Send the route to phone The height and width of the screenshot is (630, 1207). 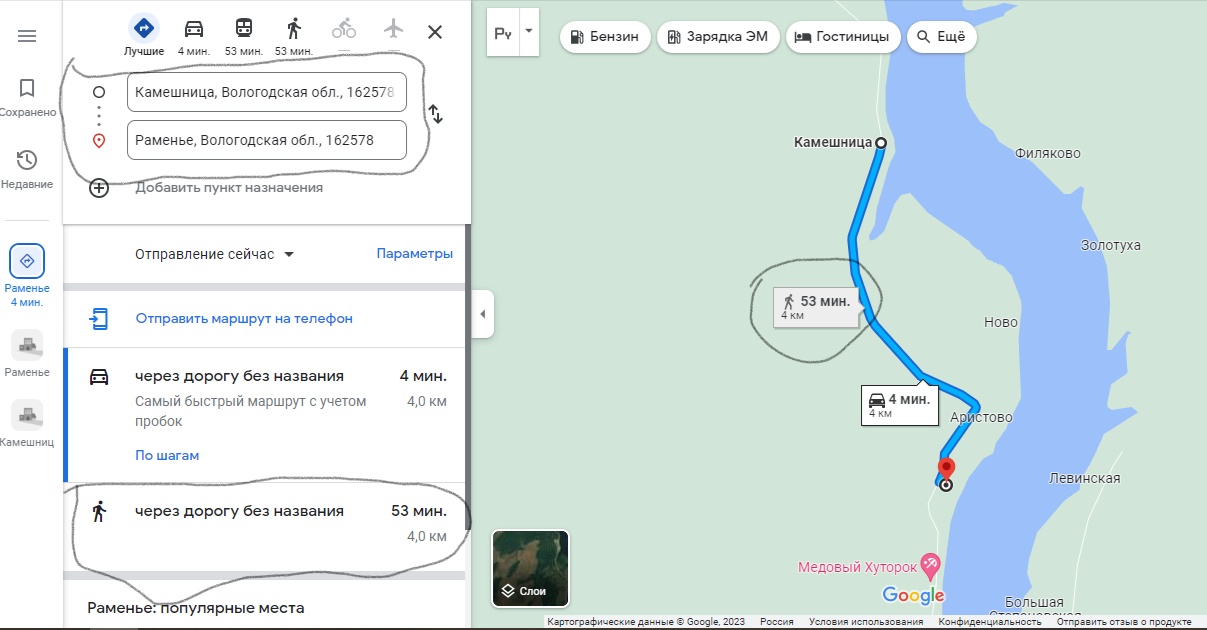pos(243,319)
